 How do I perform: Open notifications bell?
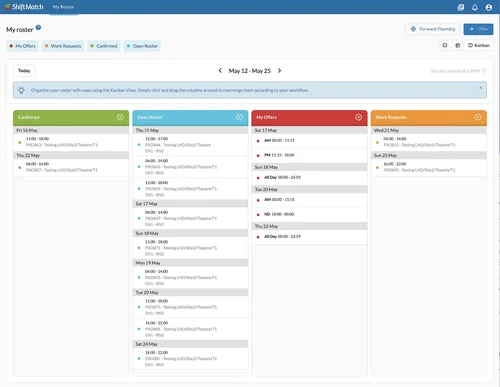click(475, 7)
